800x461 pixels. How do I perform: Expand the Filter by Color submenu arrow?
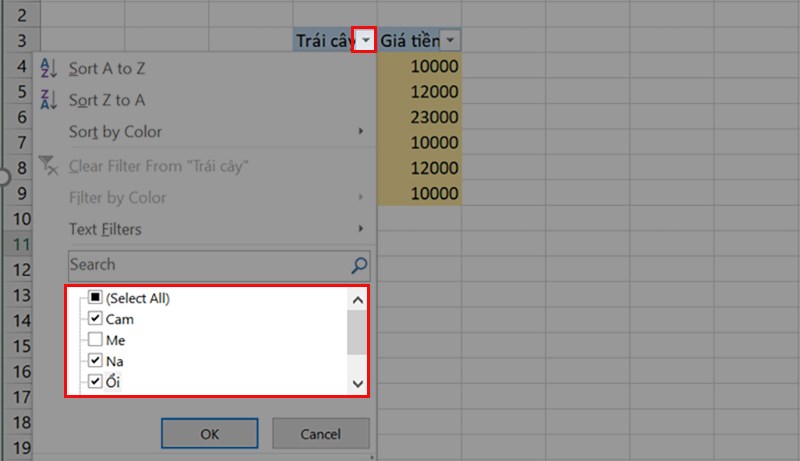pos(361,197)
